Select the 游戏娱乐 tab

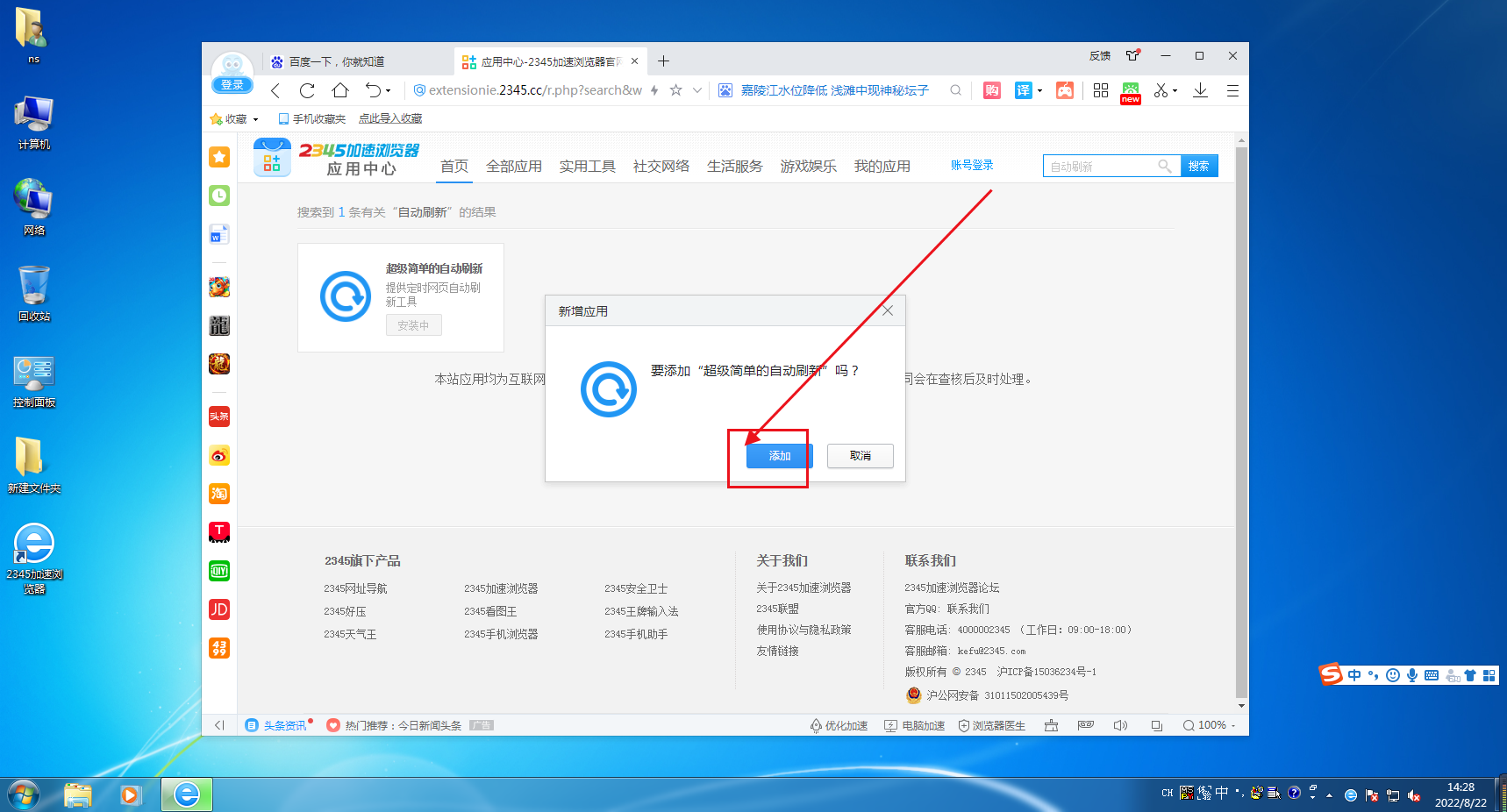(x=809, y=167)
